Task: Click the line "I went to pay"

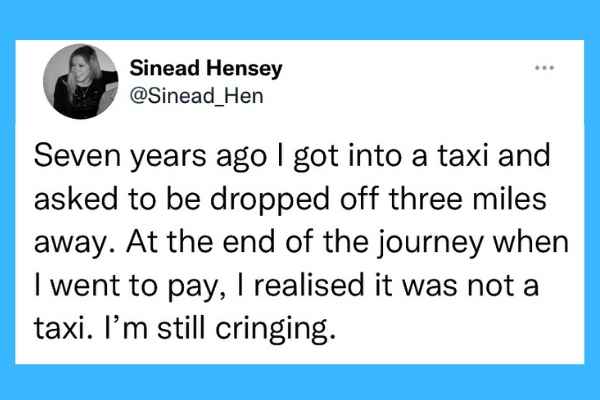Action: click(x=287, y=286)
